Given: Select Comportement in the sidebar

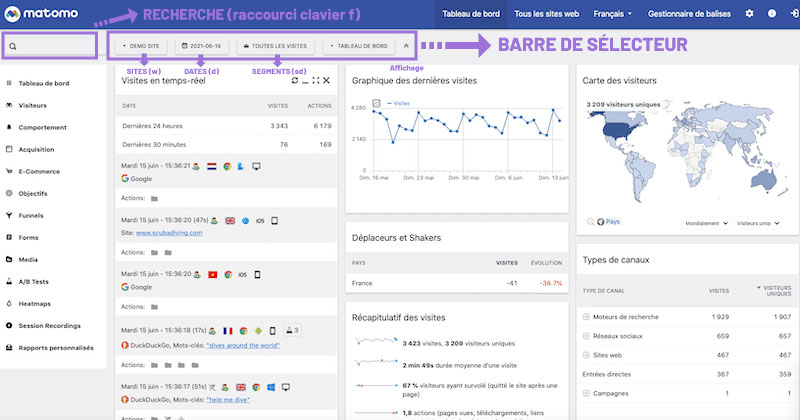Looking at the screenshot, I should (x=42, y=127).
